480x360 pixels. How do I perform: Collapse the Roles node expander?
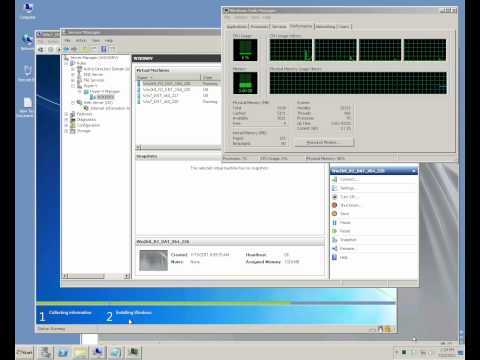(66, 63)
